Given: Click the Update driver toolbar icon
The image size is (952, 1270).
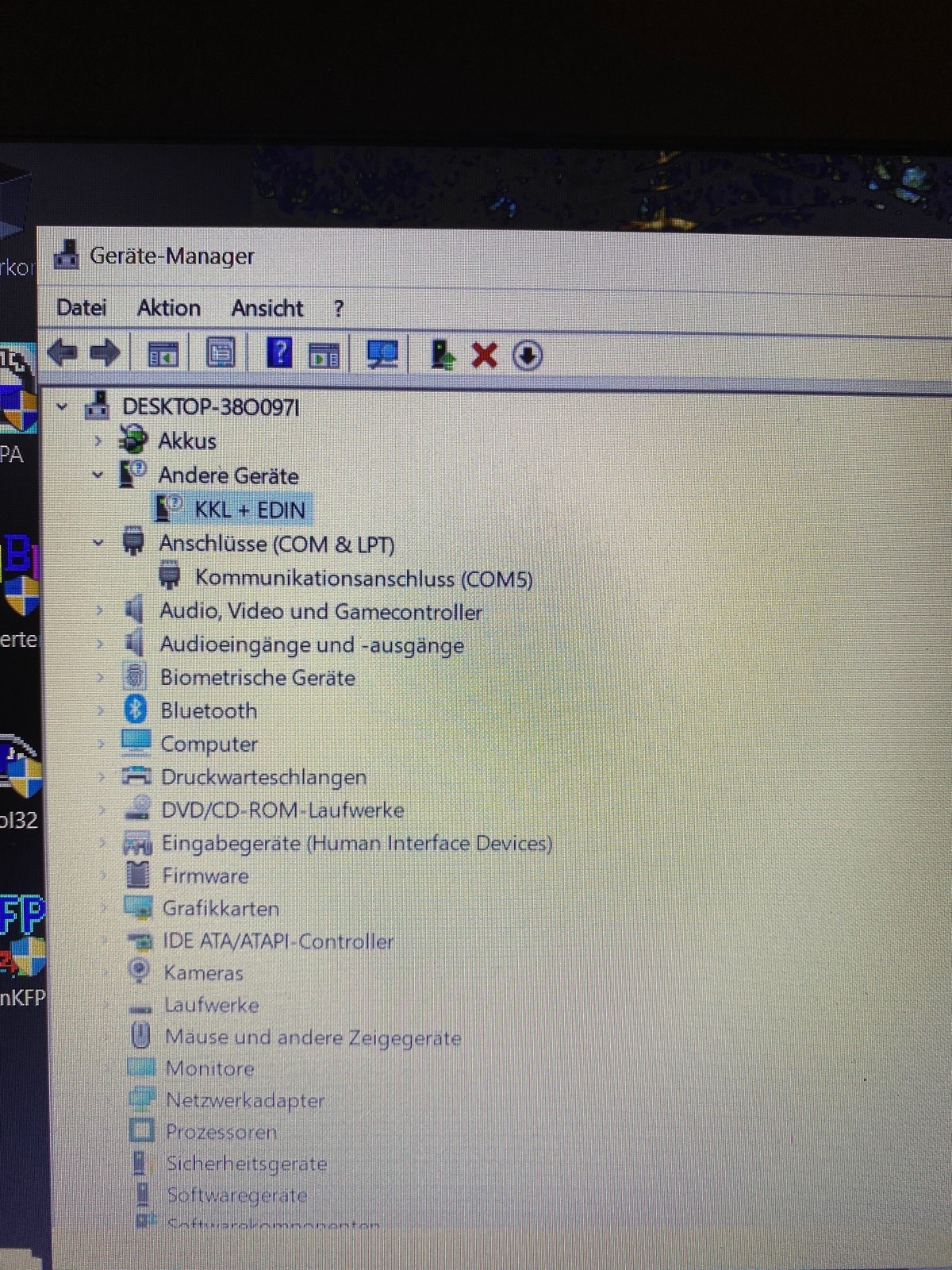Looking at the screenshot, I should pos(442,355).
